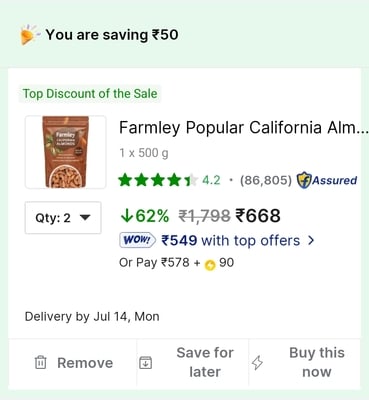
Task: Choose Buy this now
Action: point(305,363)
